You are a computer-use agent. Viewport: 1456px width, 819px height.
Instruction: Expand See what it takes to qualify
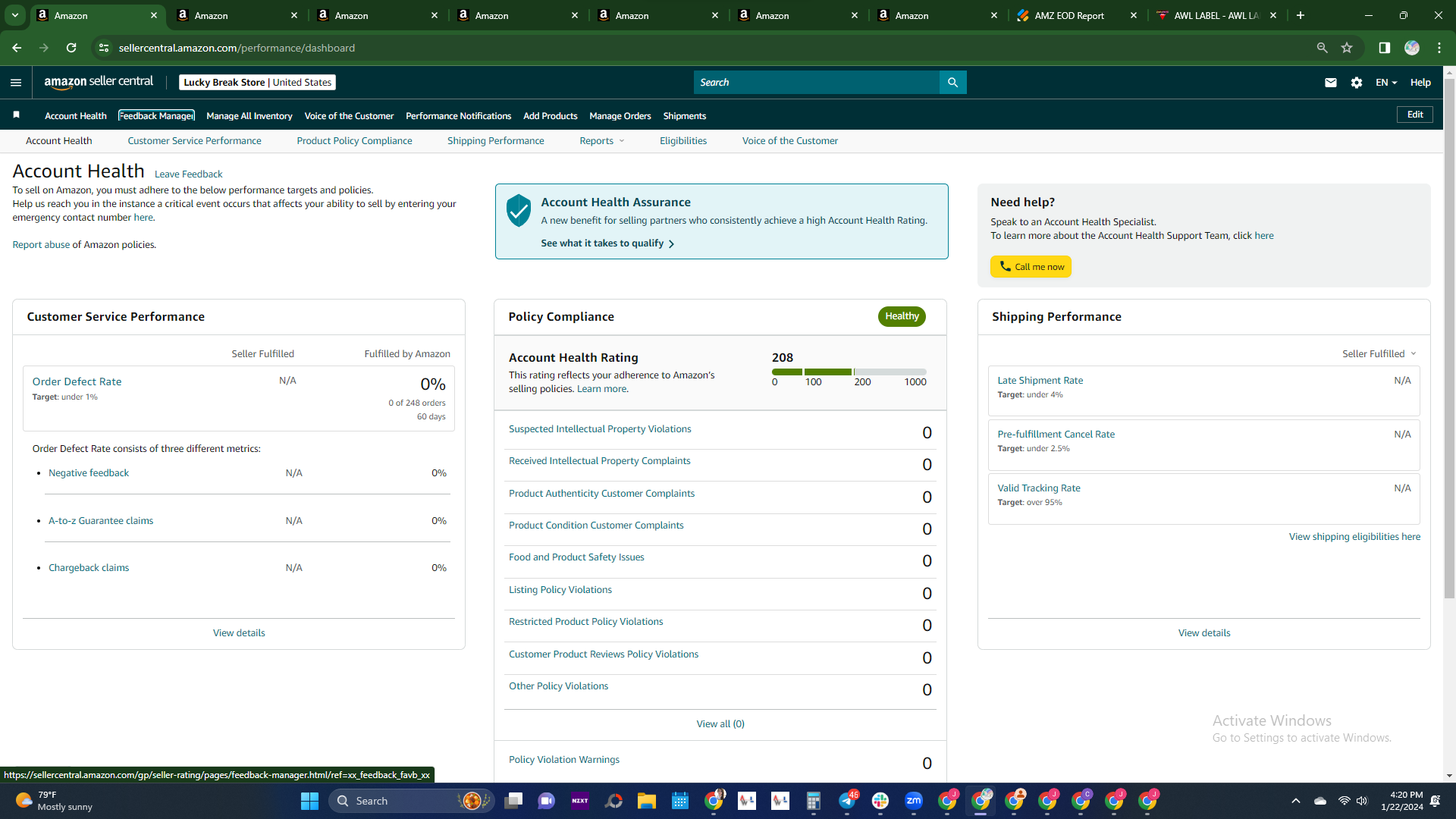tap(607, 243)
